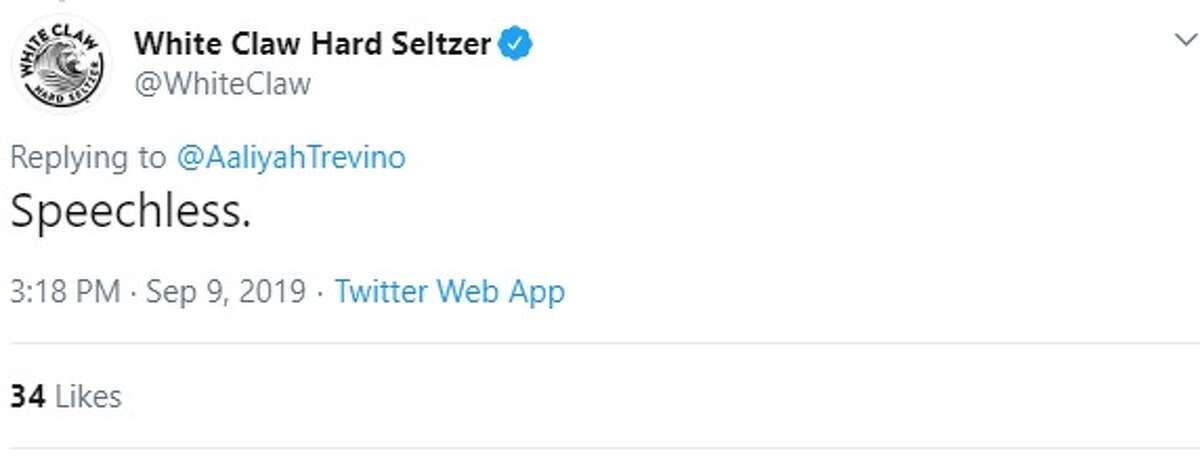Open the Twitter Web App source link

pyautogui.click(x=449, y=292)
